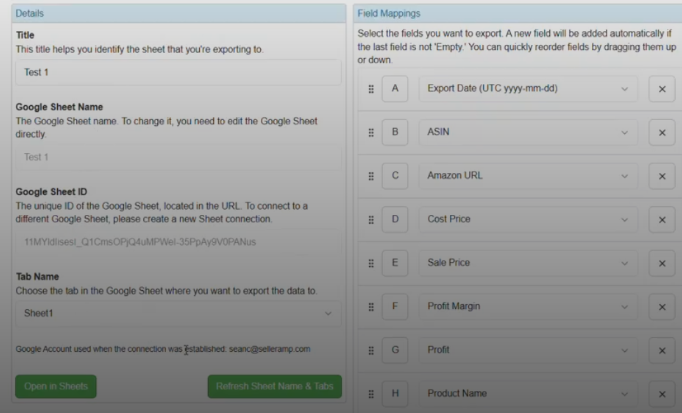The image size is (682, 413).
Task: Remove the Amazon URL field mapping
Action: tap(662, 176)
